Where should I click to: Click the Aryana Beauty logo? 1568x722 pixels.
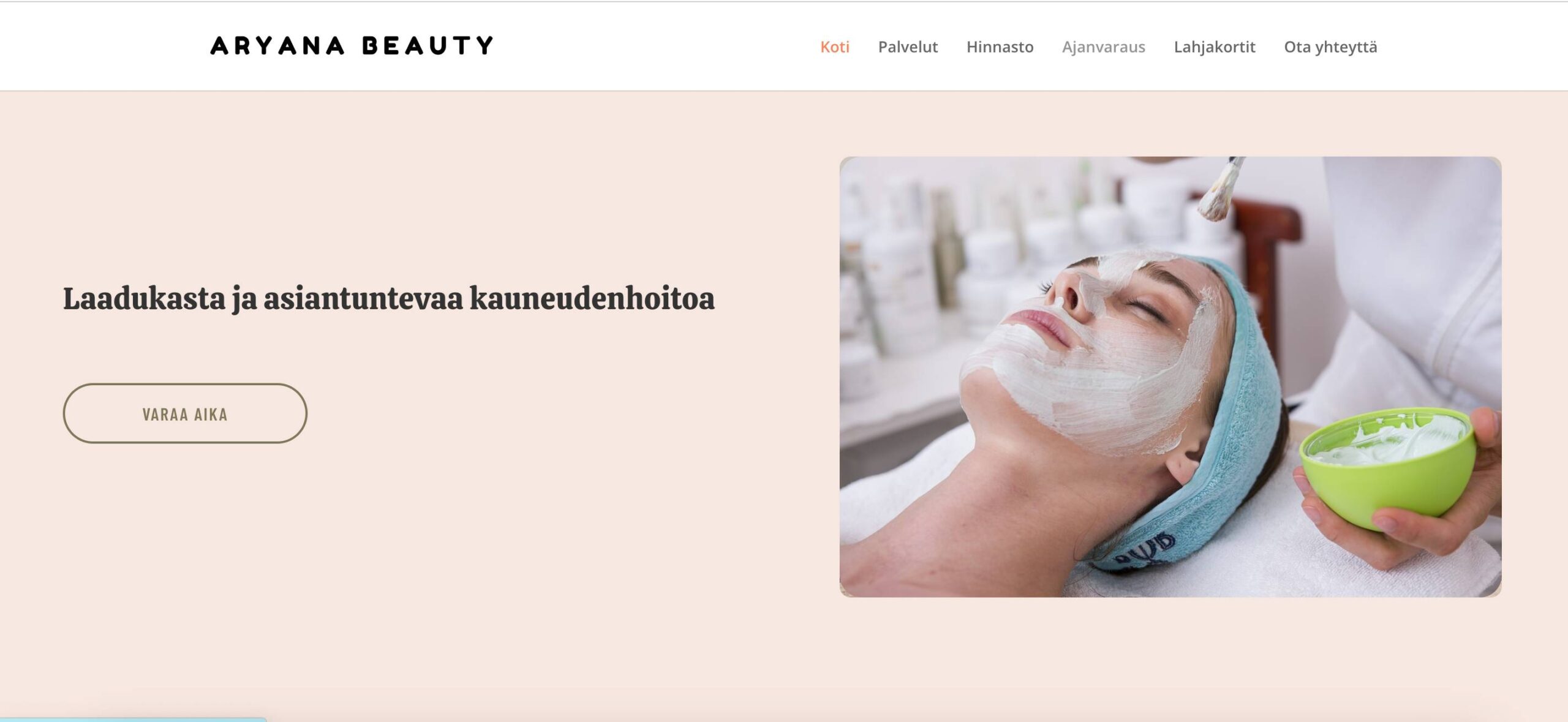(352, 46)
